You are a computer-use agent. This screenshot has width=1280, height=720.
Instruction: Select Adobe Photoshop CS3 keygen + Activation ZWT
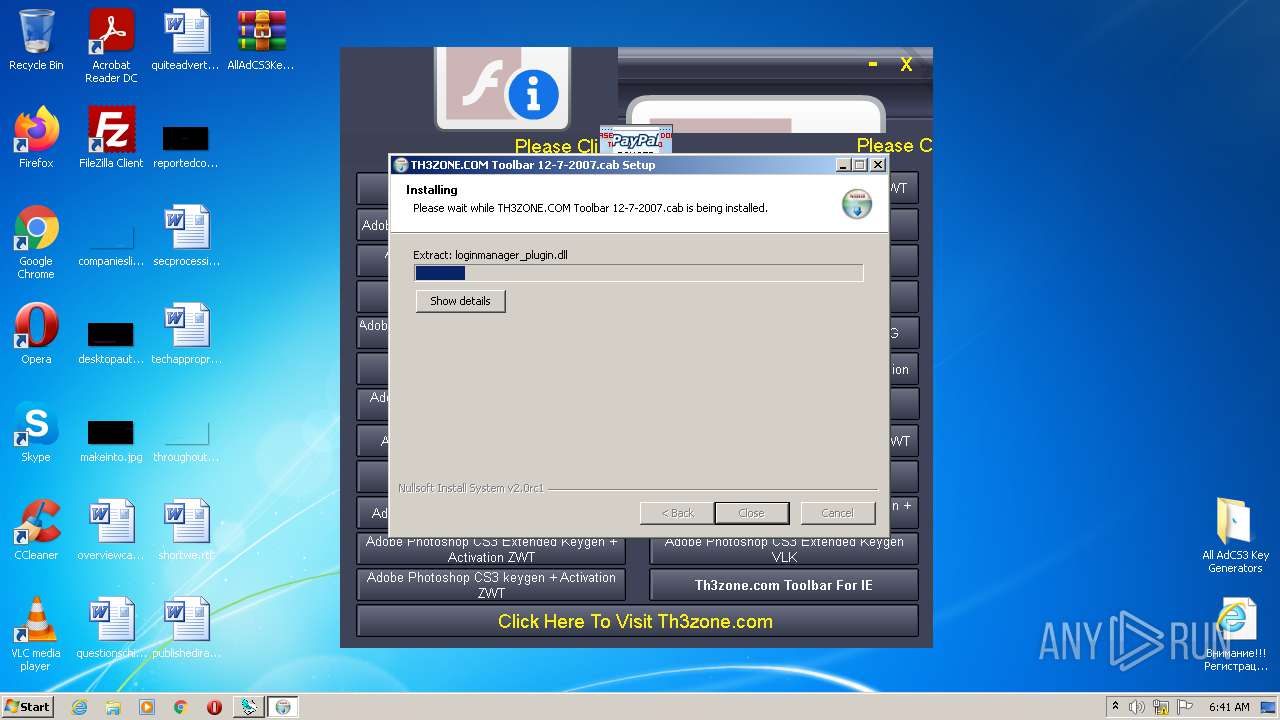click(x=491, y=585)
